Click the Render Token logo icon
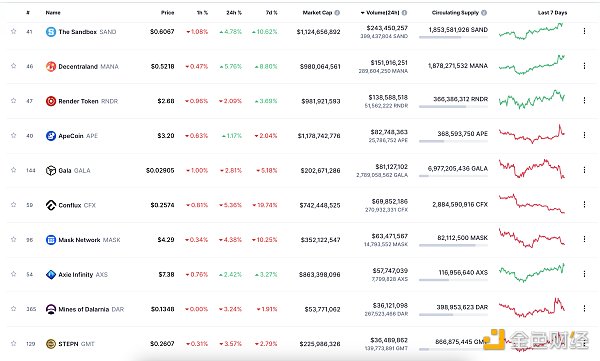Image resolution: width=600 pixels, height=361 pixels. 51,101
